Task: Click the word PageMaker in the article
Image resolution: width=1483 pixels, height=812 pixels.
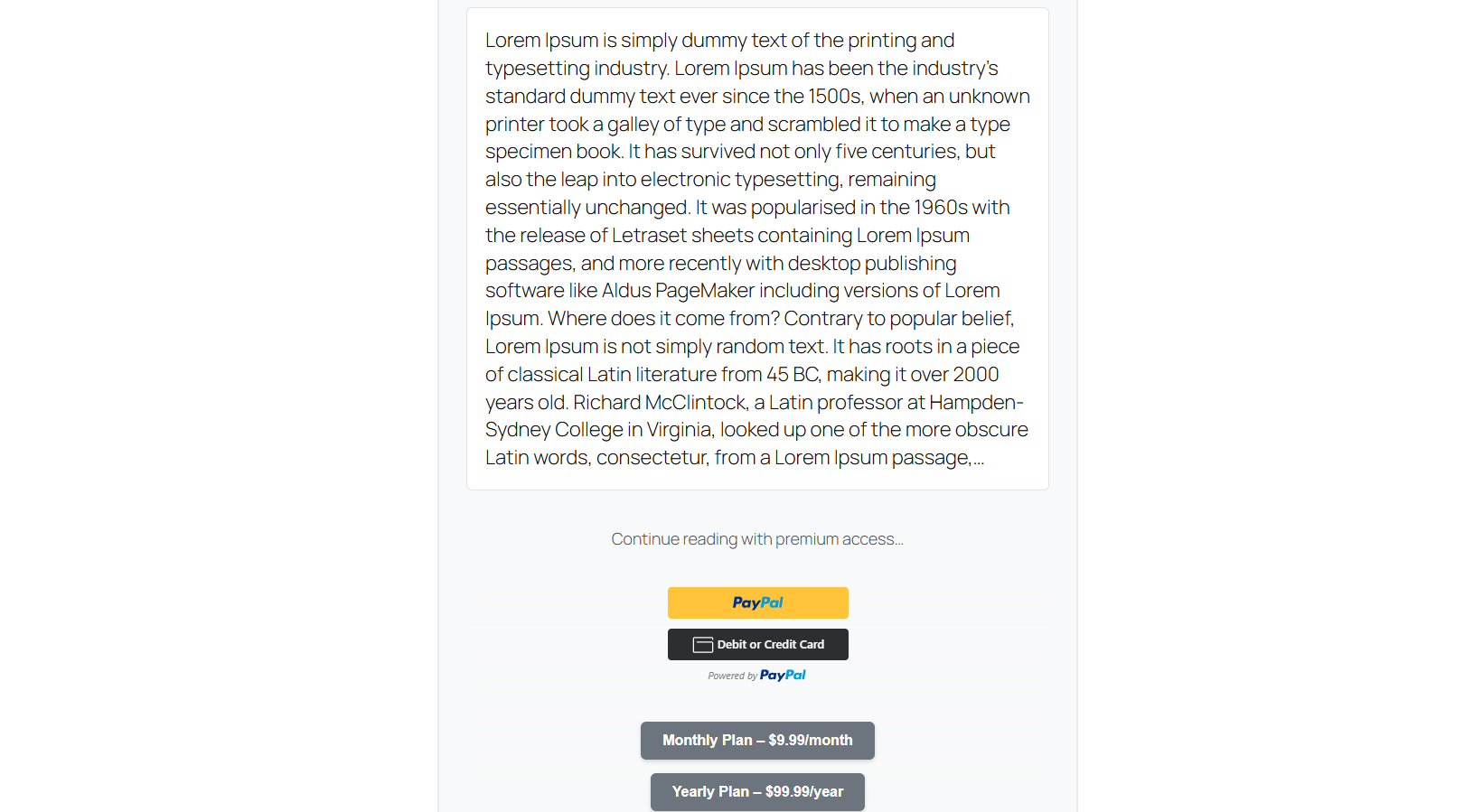Action: point(705,291)
